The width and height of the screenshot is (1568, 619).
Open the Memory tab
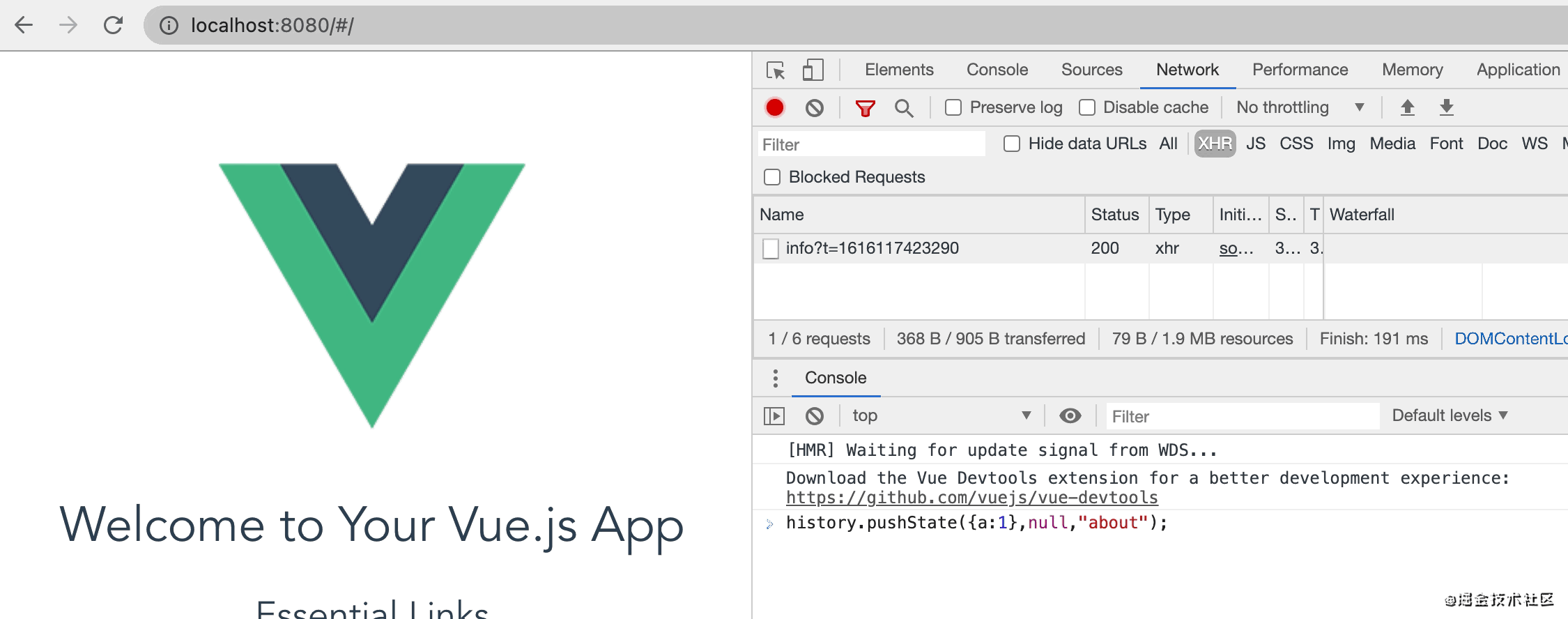[1413, 70]
